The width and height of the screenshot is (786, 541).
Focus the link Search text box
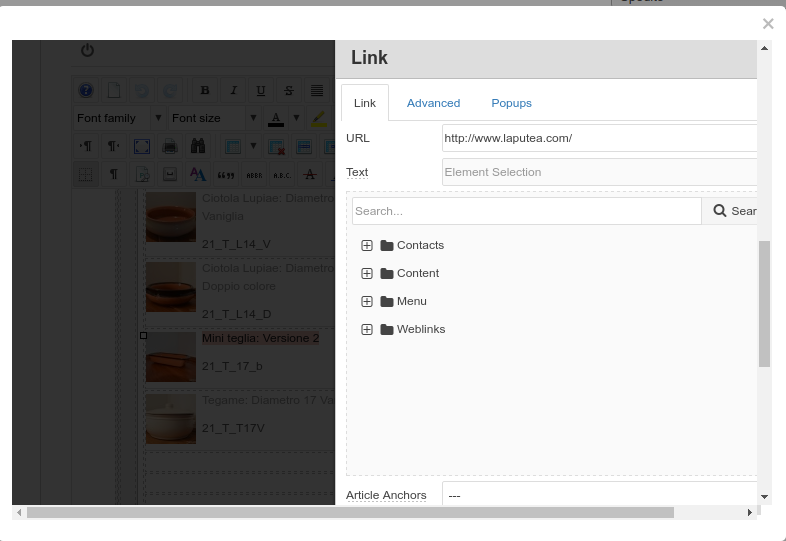(526, 211)
